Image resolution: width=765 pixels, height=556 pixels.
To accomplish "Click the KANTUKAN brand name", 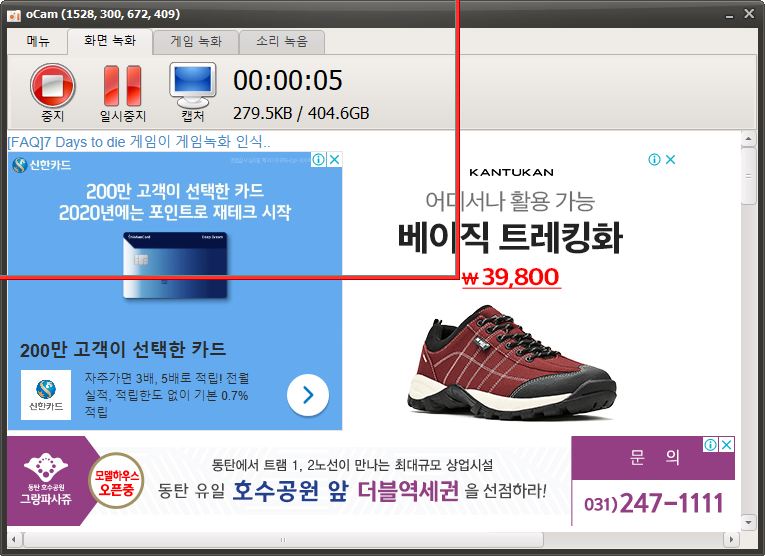I will [x=511, y=172].
